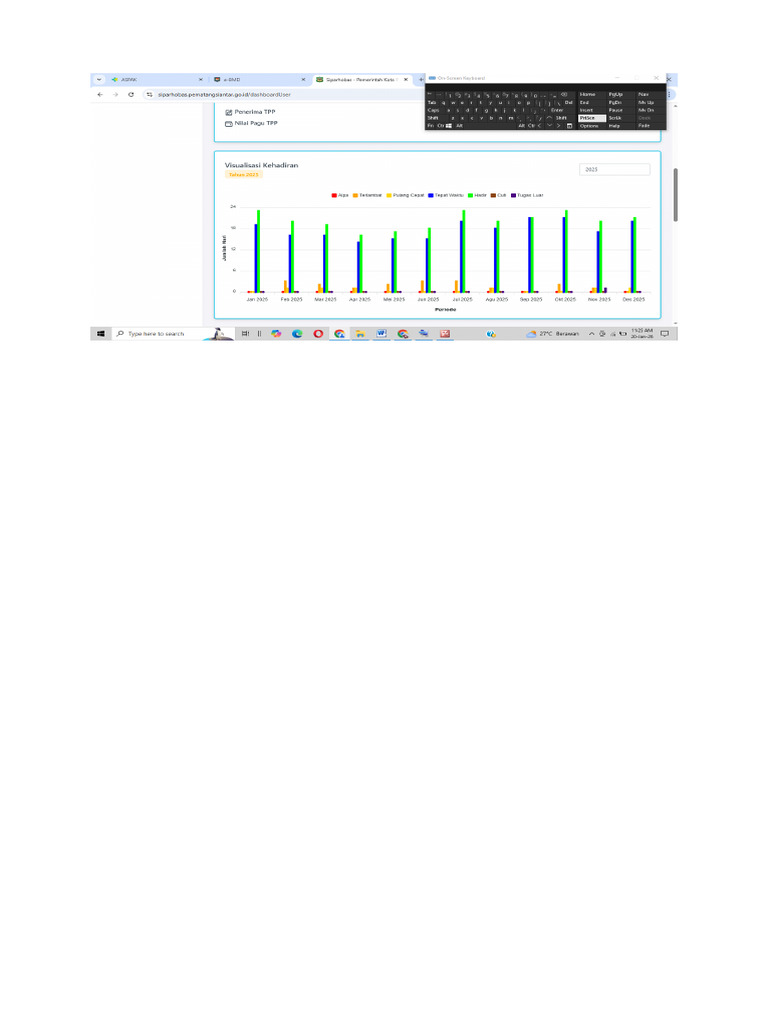Click the Tahun 2025 badge

coord(244,175)
